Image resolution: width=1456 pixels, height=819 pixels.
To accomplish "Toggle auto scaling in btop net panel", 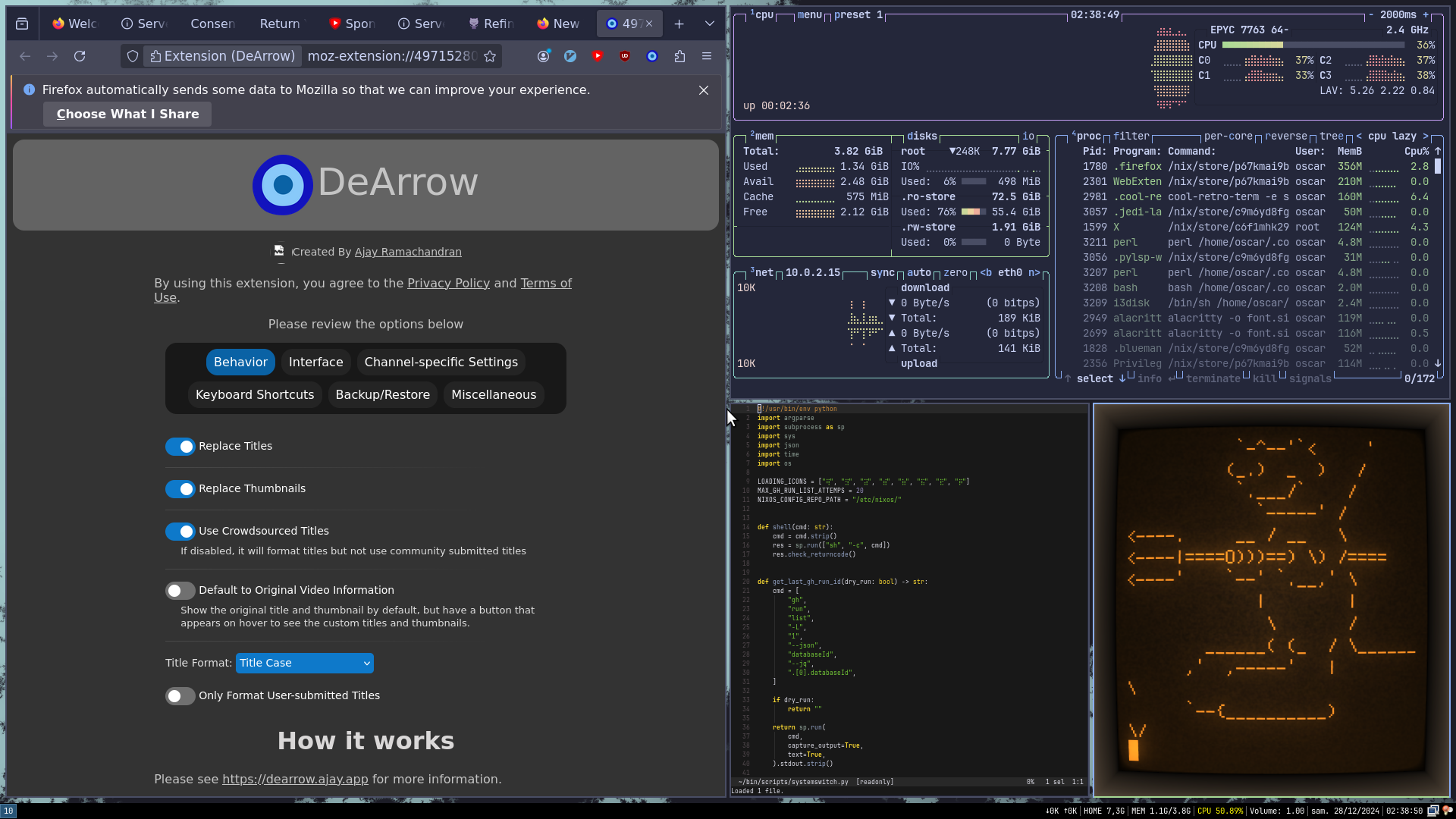I will (919, 272).
